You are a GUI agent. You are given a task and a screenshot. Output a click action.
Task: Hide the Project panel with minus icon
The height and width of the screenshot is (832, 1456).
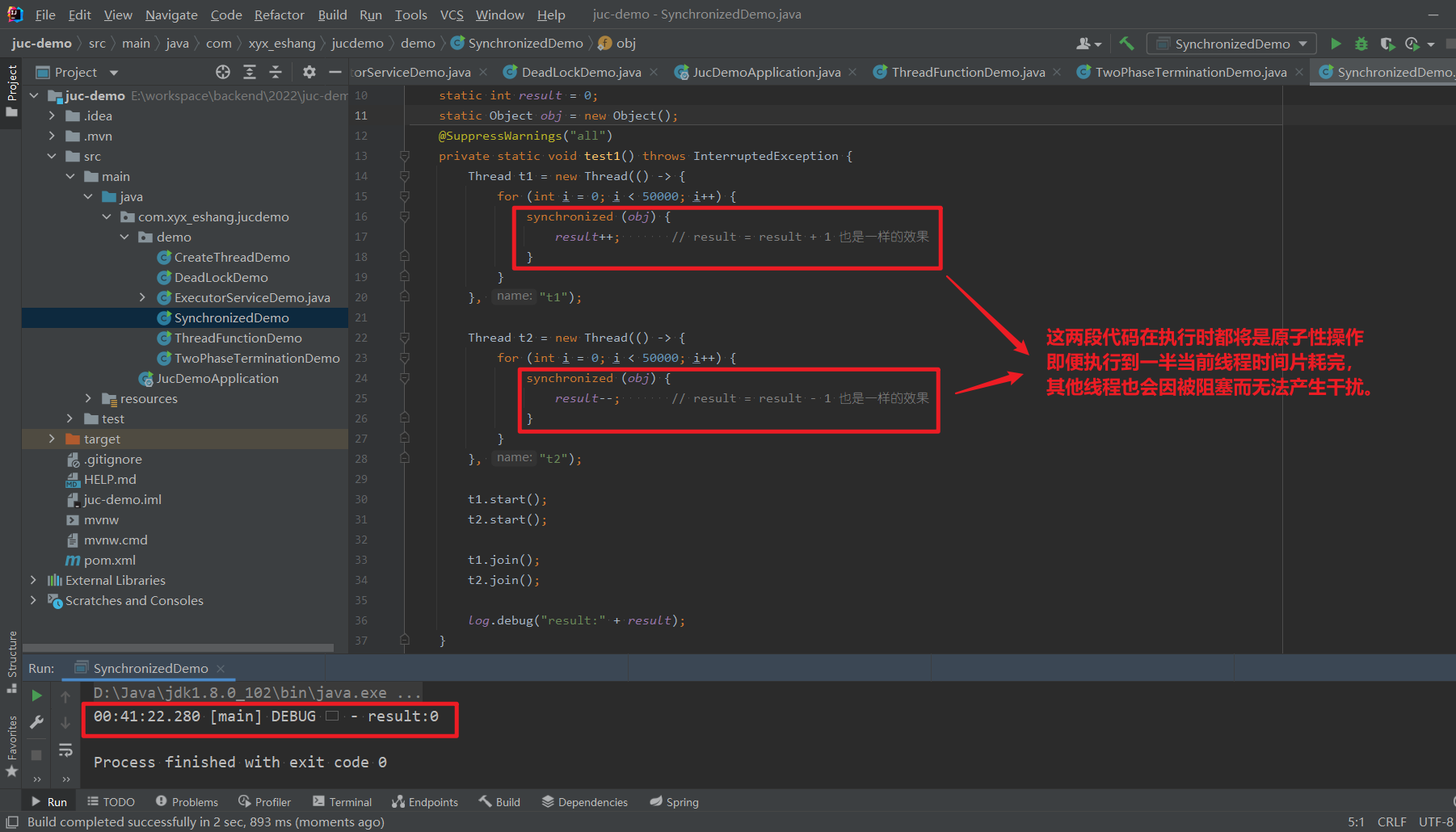pyautogui.click(x=335, y=72)
